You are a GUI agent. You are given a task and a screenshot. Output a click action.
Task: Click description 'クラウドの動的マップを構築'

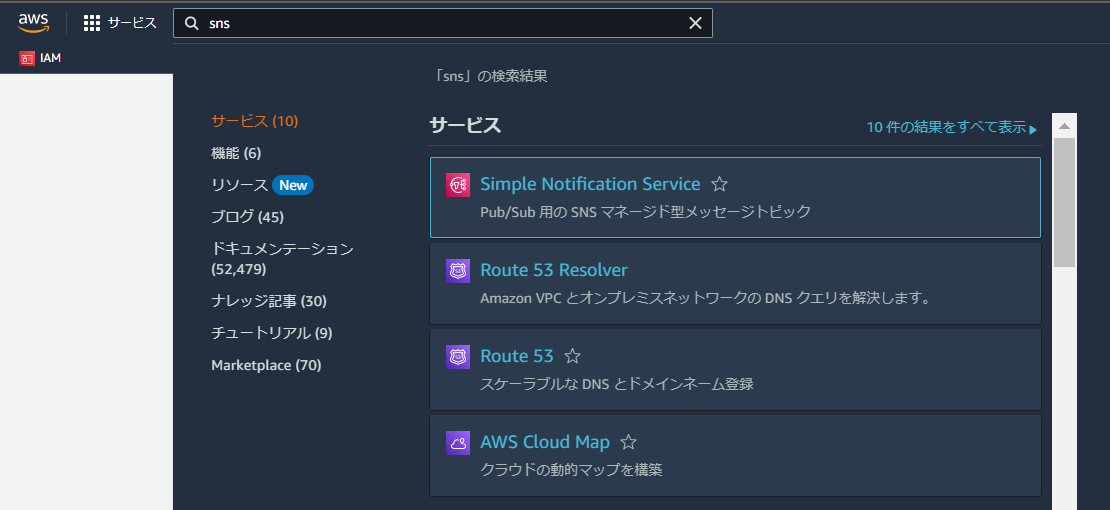571,470
